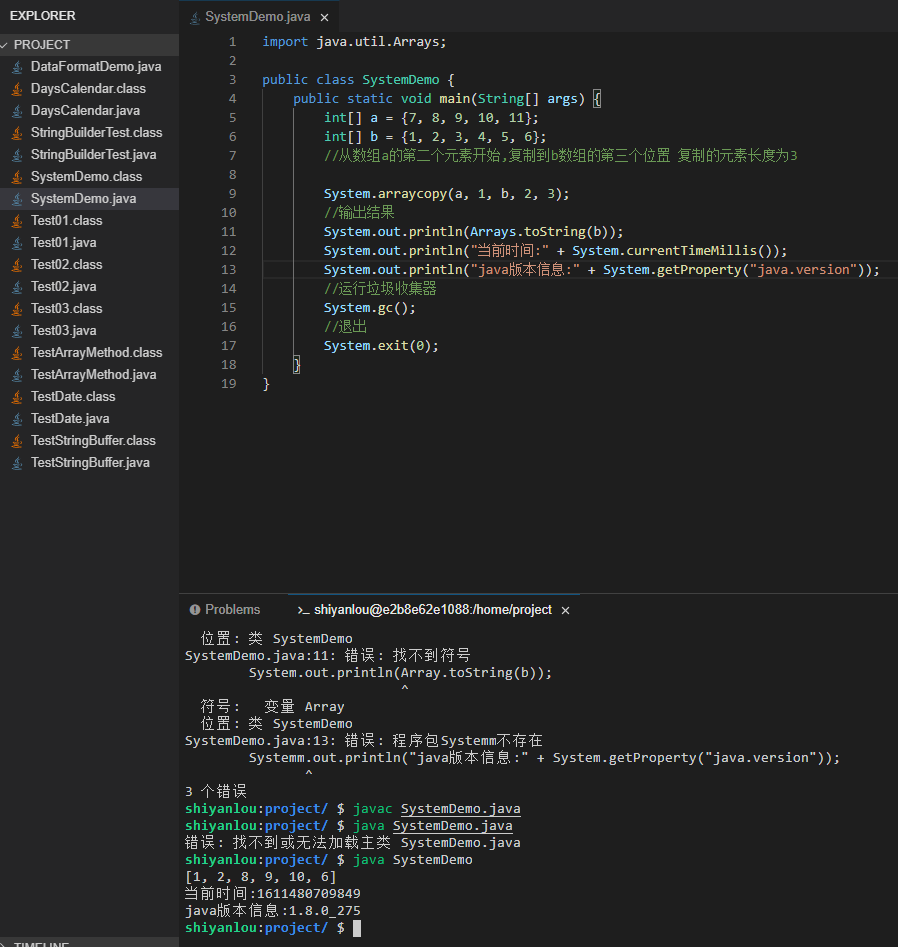Image resolution: width=898 pixels, height=947 pixels.
Task: Click the Test03.java file icon
Action: tap(18, 331)
